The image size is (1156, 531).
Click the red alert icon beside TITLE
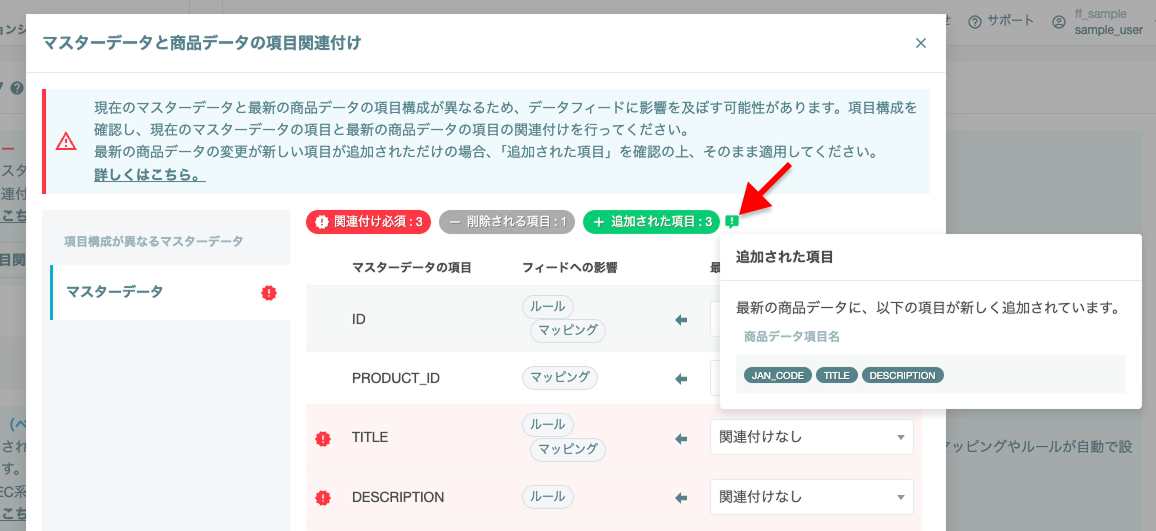coord(322,438)
